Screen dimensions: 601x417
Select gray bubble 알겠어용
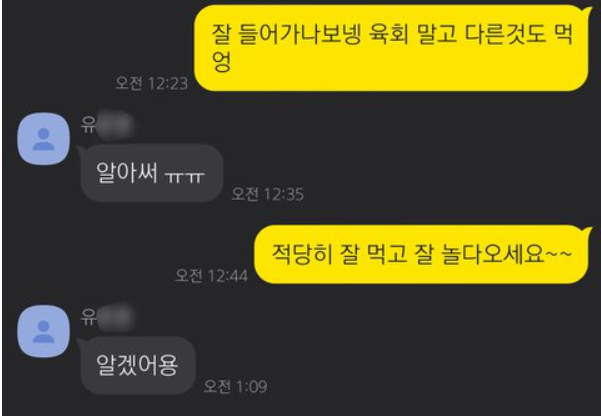point(138,365)
